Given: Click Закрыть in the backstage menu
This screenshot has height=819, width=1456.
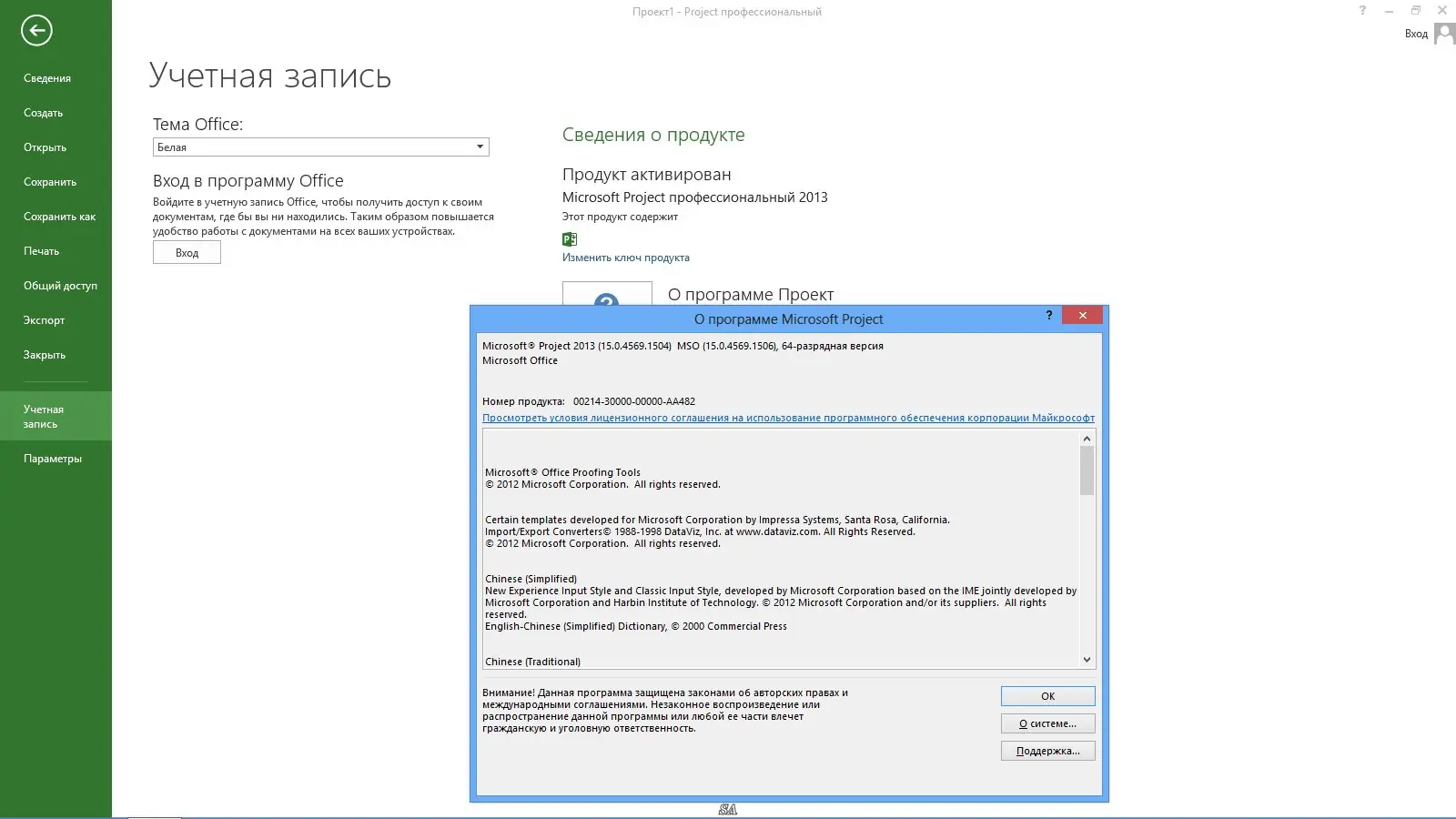Looking at the screenshot, I should (45, 355).
